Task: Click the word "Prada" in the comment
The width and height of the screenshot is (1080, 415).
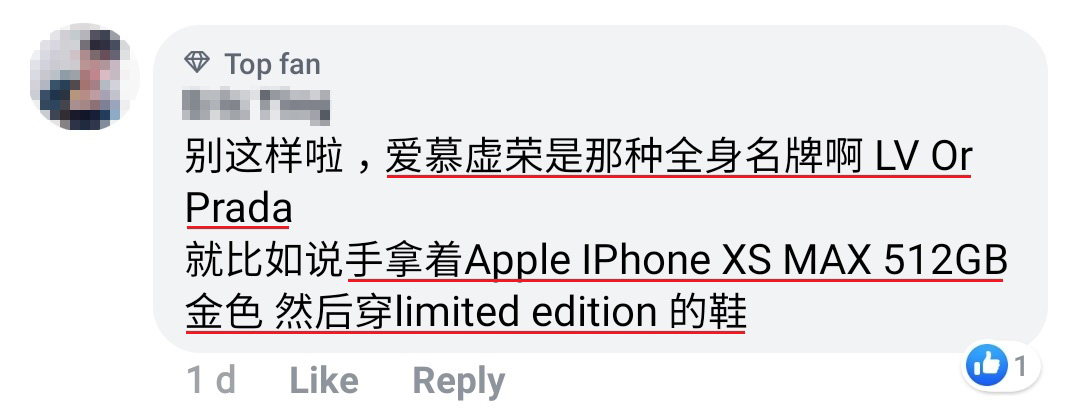Action: (x=238, y=208)
